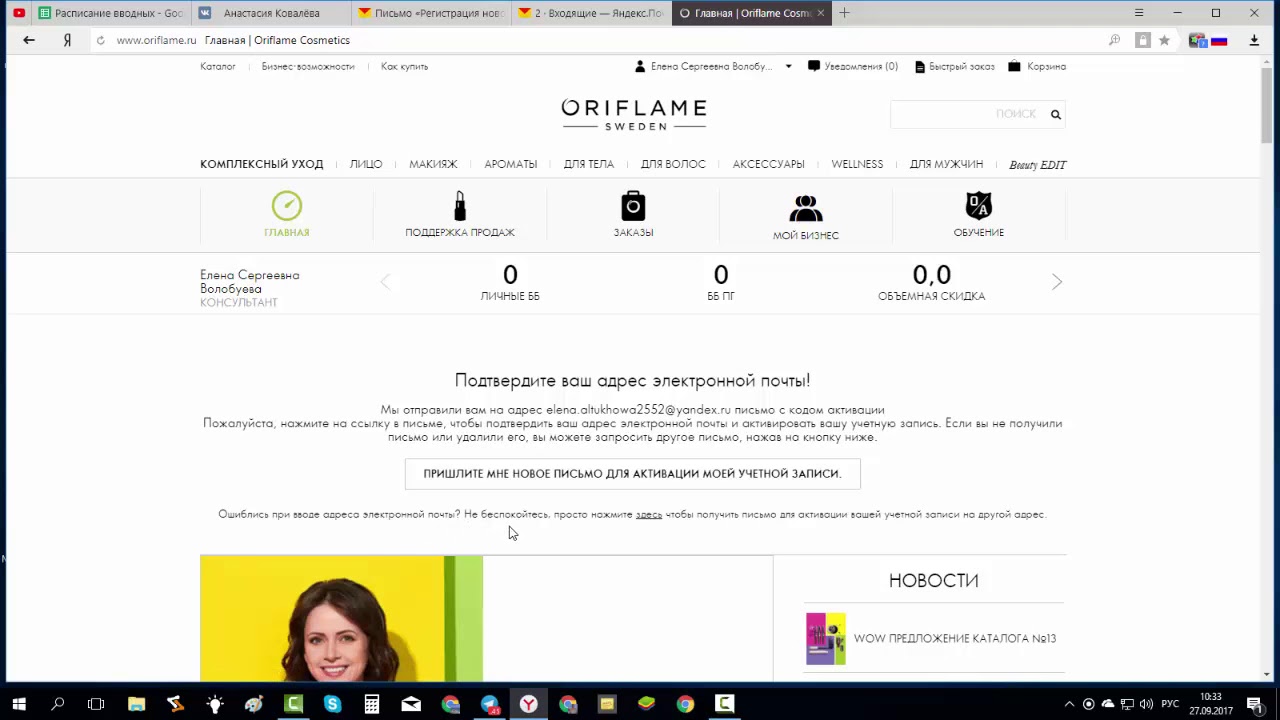Image resolution: width=1280 pixels, height=720 pixels.
Task: Open the Calculator in taskbar
Action: click(371, 704)
